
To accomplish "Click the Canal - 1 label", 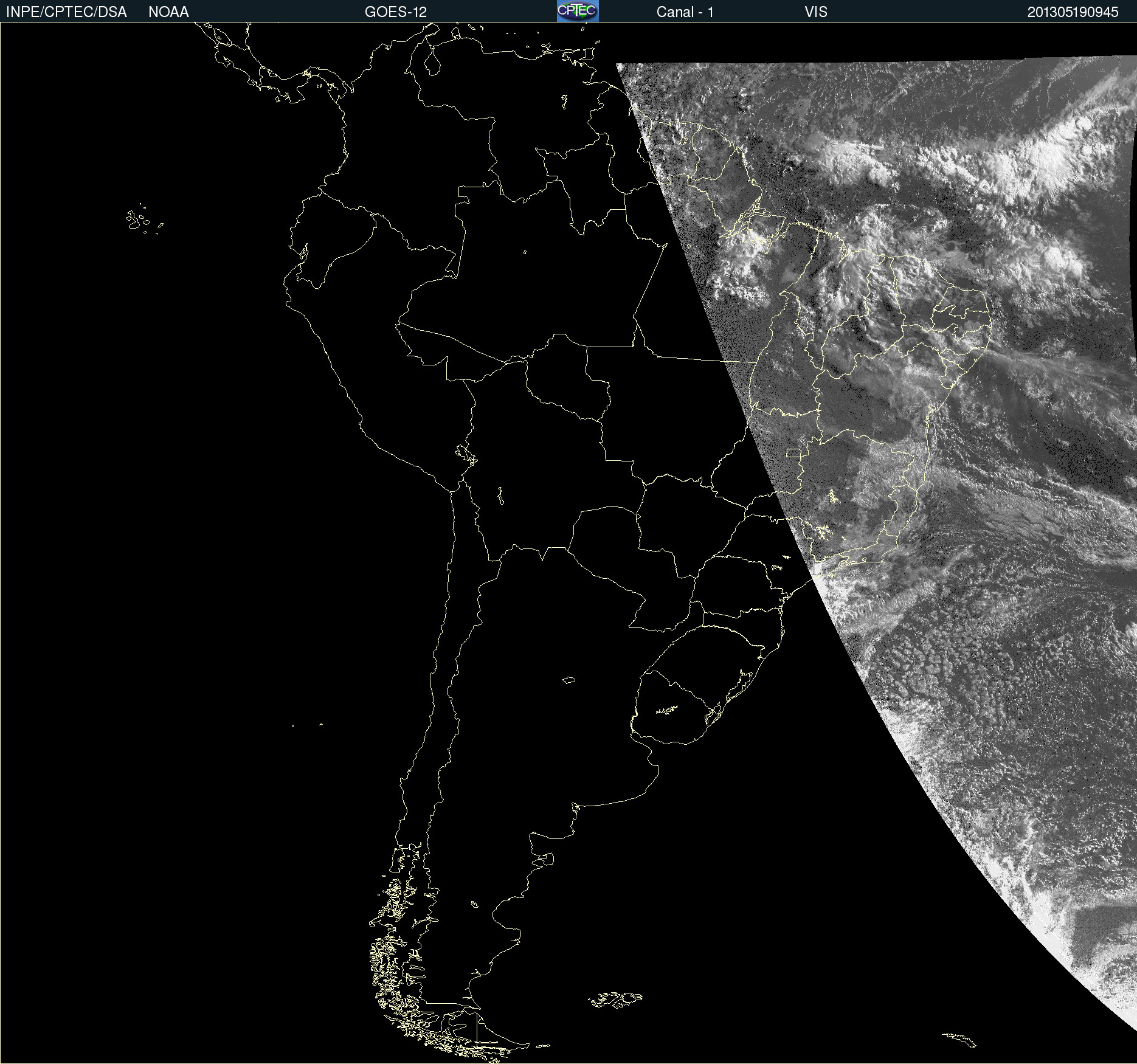I will (x=685, y=12).
